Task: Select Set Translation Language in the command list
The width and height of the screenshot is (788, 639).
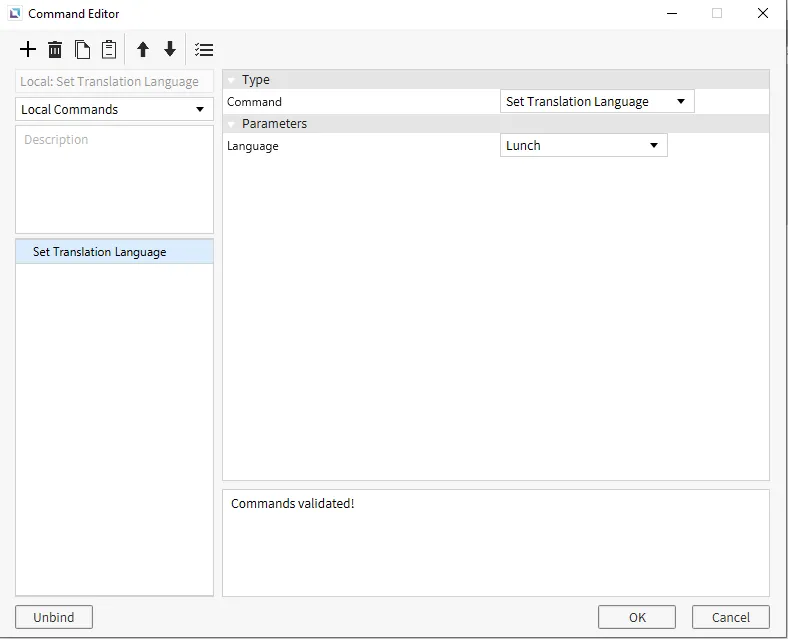Action: pos(100,252)
